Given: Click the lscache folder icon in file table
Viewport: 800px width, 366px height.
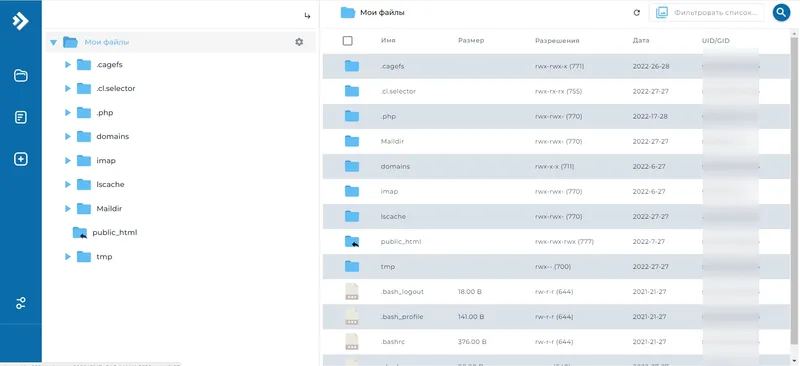Looking at the screenshot, I should pos(352,216).
